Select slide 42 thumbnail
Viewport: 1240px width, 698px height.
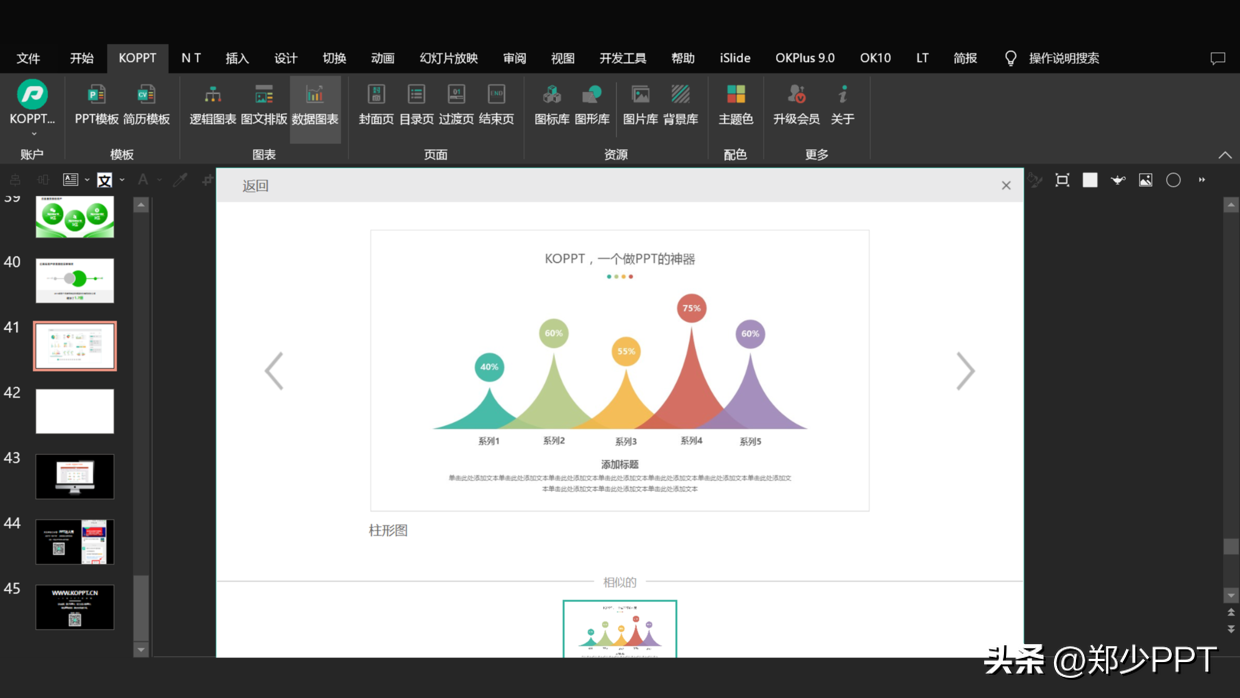[75, 411]
